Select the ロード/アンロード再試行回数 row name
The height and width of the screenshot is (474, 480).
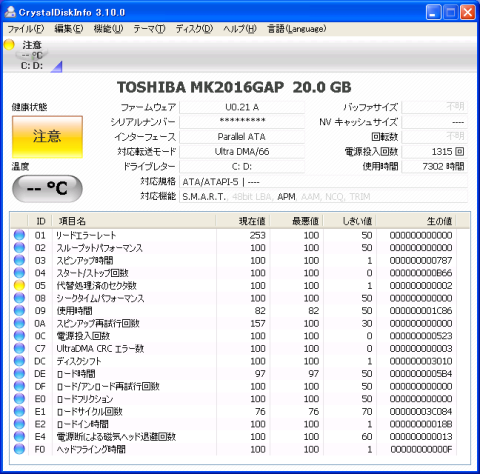coord(108,386)
